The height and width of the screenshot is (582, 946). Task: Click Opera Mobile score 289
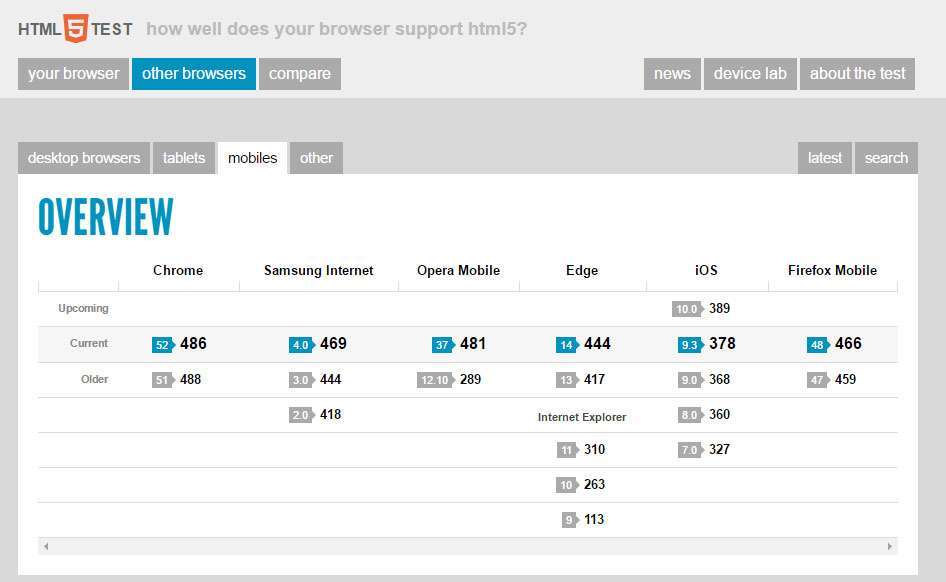471,379
